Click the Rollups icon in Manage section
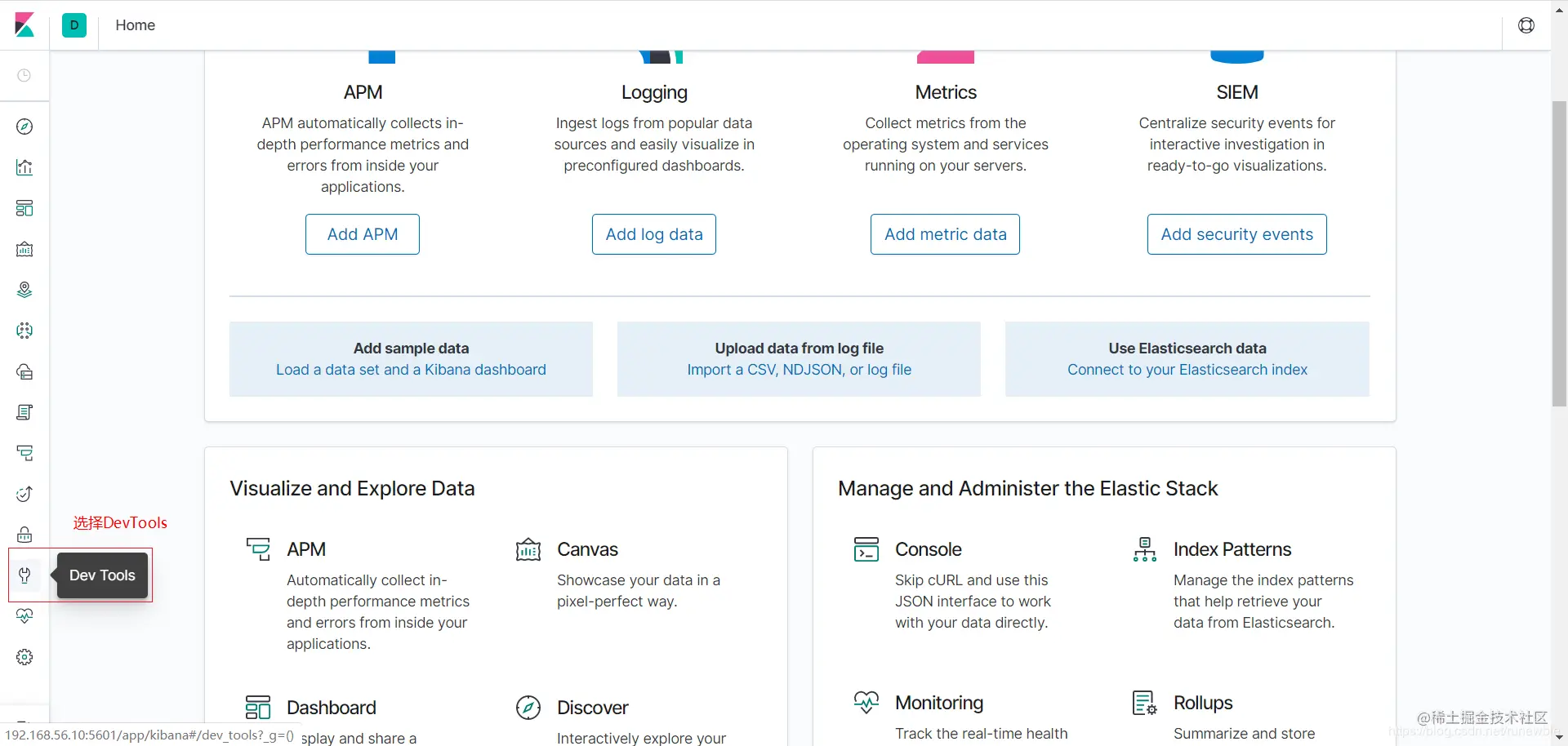 pyautogui.click(x=1145, y=703)
